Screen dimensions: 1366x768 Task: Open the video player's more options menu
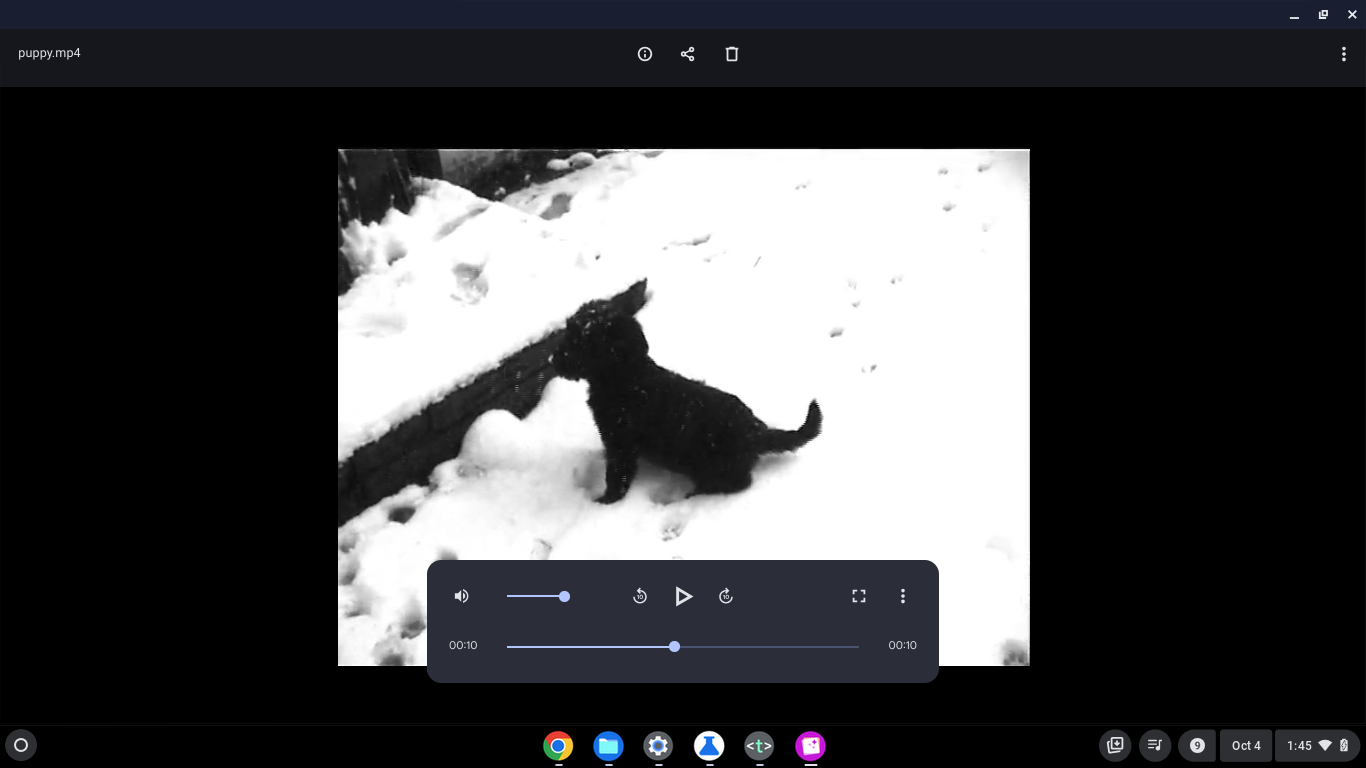[902, 596]
